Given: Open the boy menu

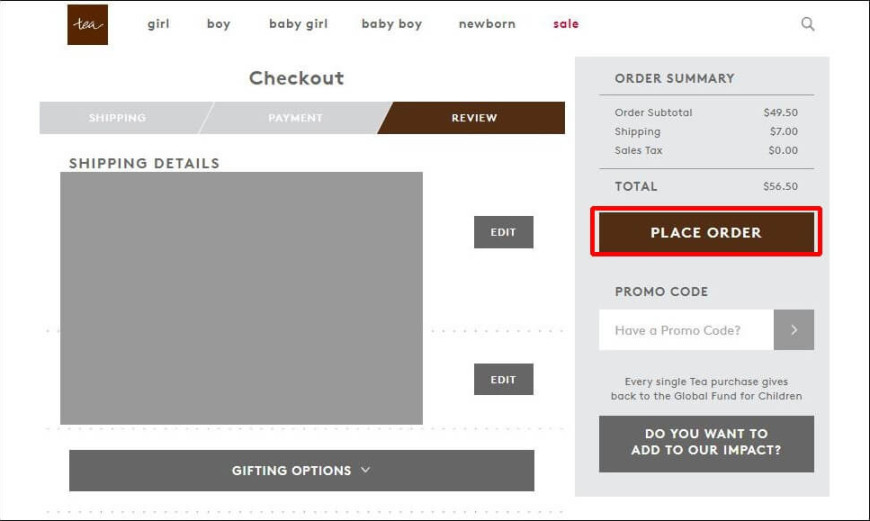Looking at the screenshot, I should pos(219,24).
